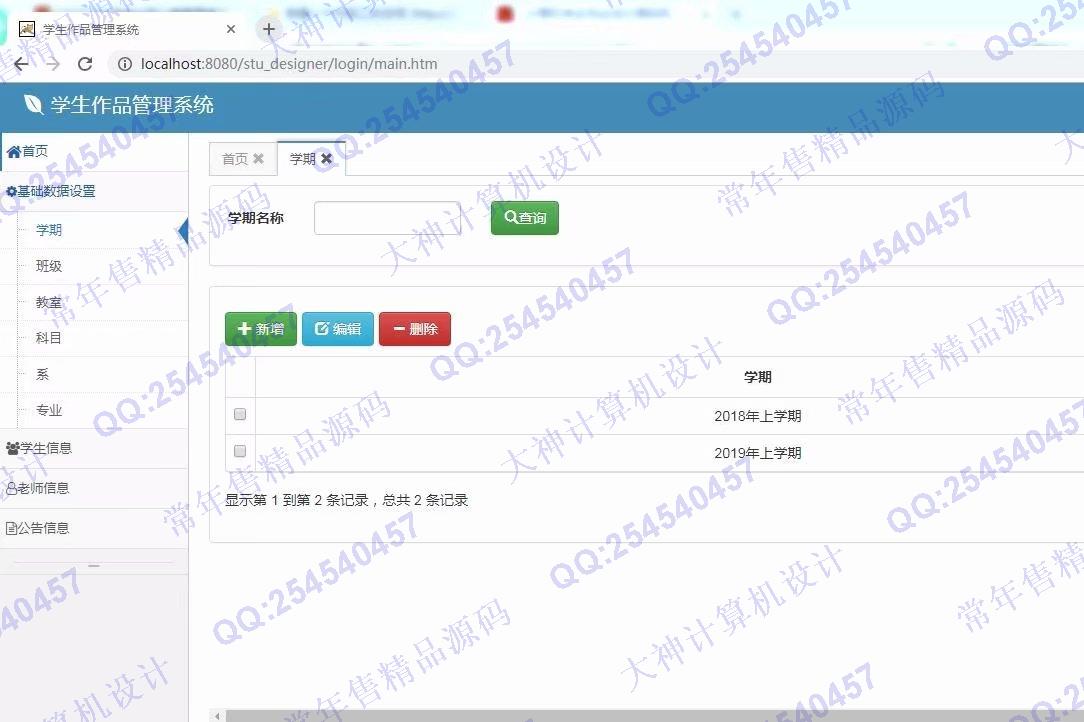Open 学期 in the sidebar submenu
This screenshot has width=1084, height=722.
pos(49,230)
